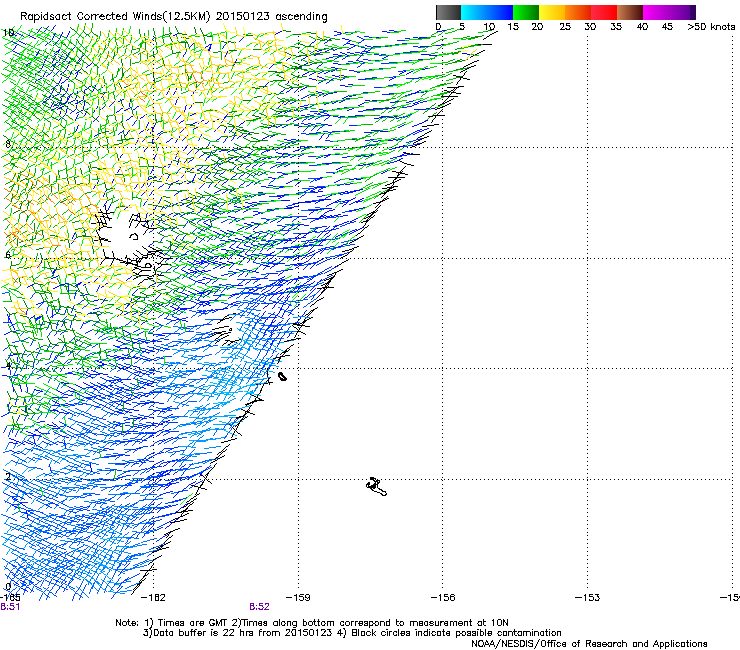Click the 'NOAA/NESDIS/Office of Research and Applications' credit

click(x=589, y=644)
